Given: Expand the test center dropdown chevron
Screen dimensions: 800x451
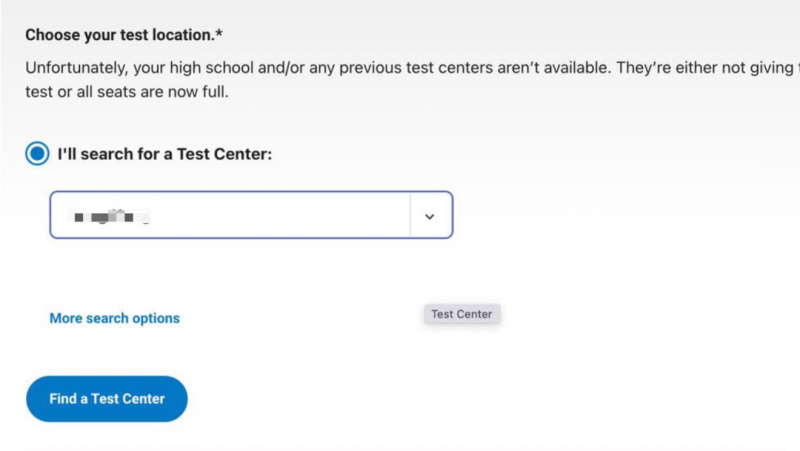Looking at the screenshot, I should pyautogui.click(x=430, y=216).
